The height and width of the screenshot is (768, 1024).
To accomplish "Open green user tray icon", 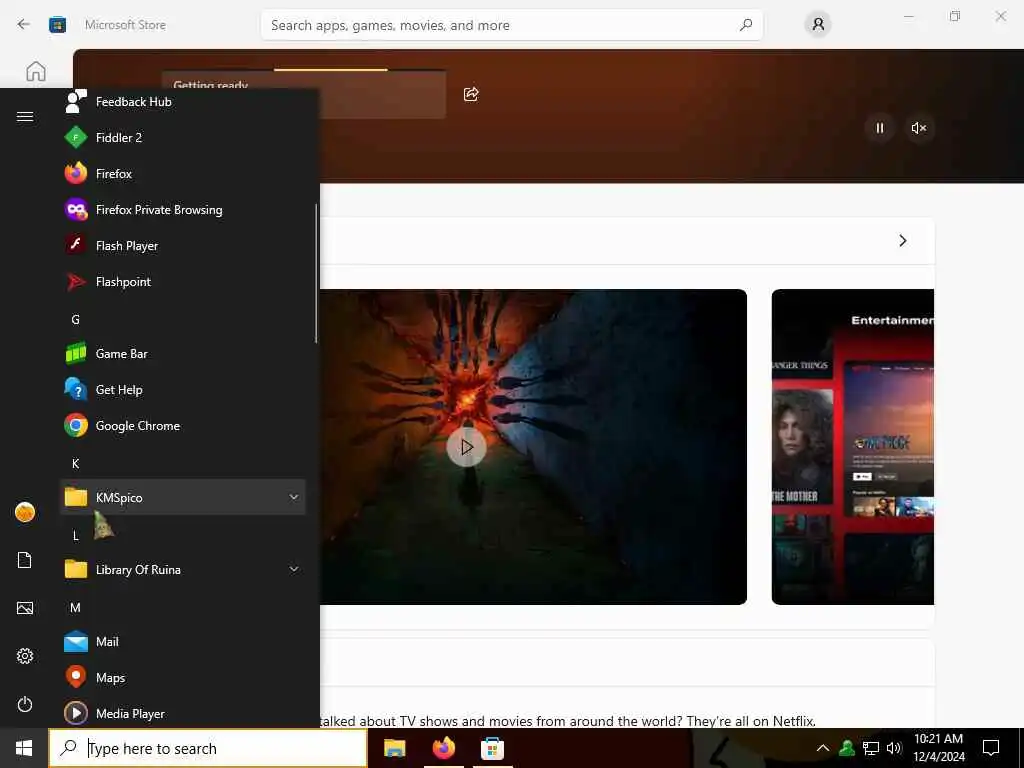I will point(847,748).
